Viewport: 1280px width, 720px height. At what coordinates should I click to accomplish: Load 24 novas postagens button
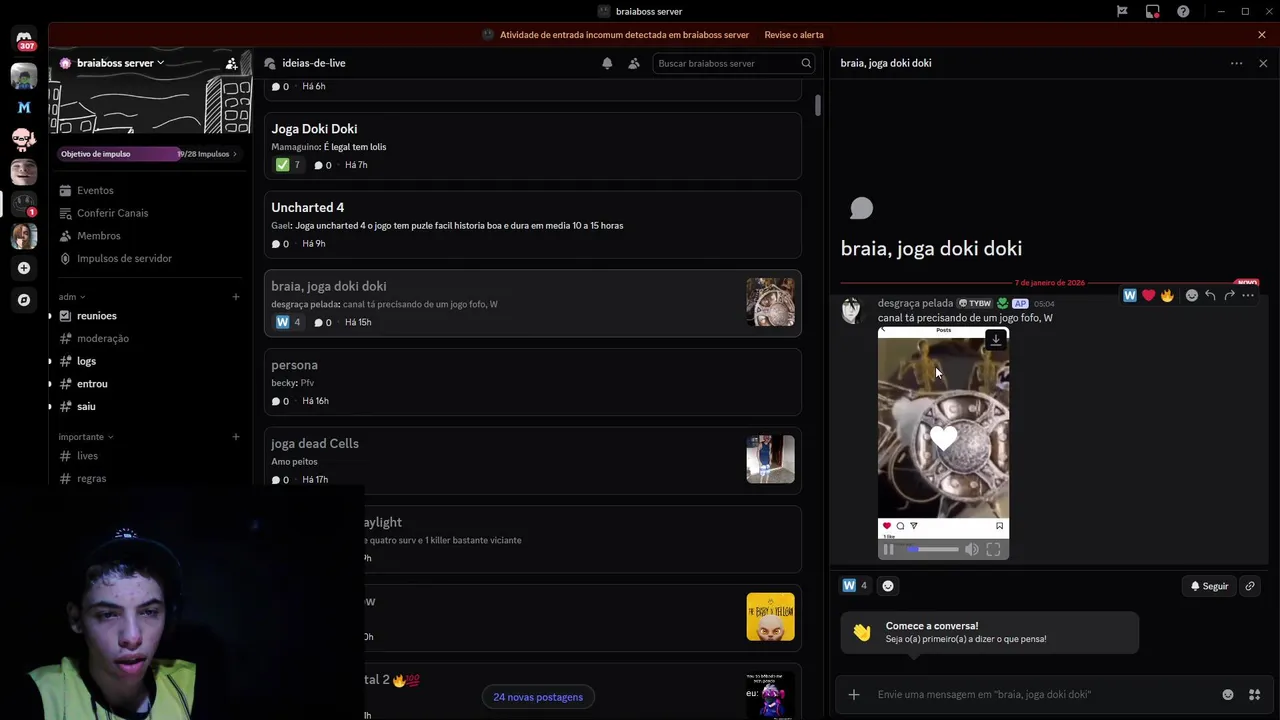point(538,697)
